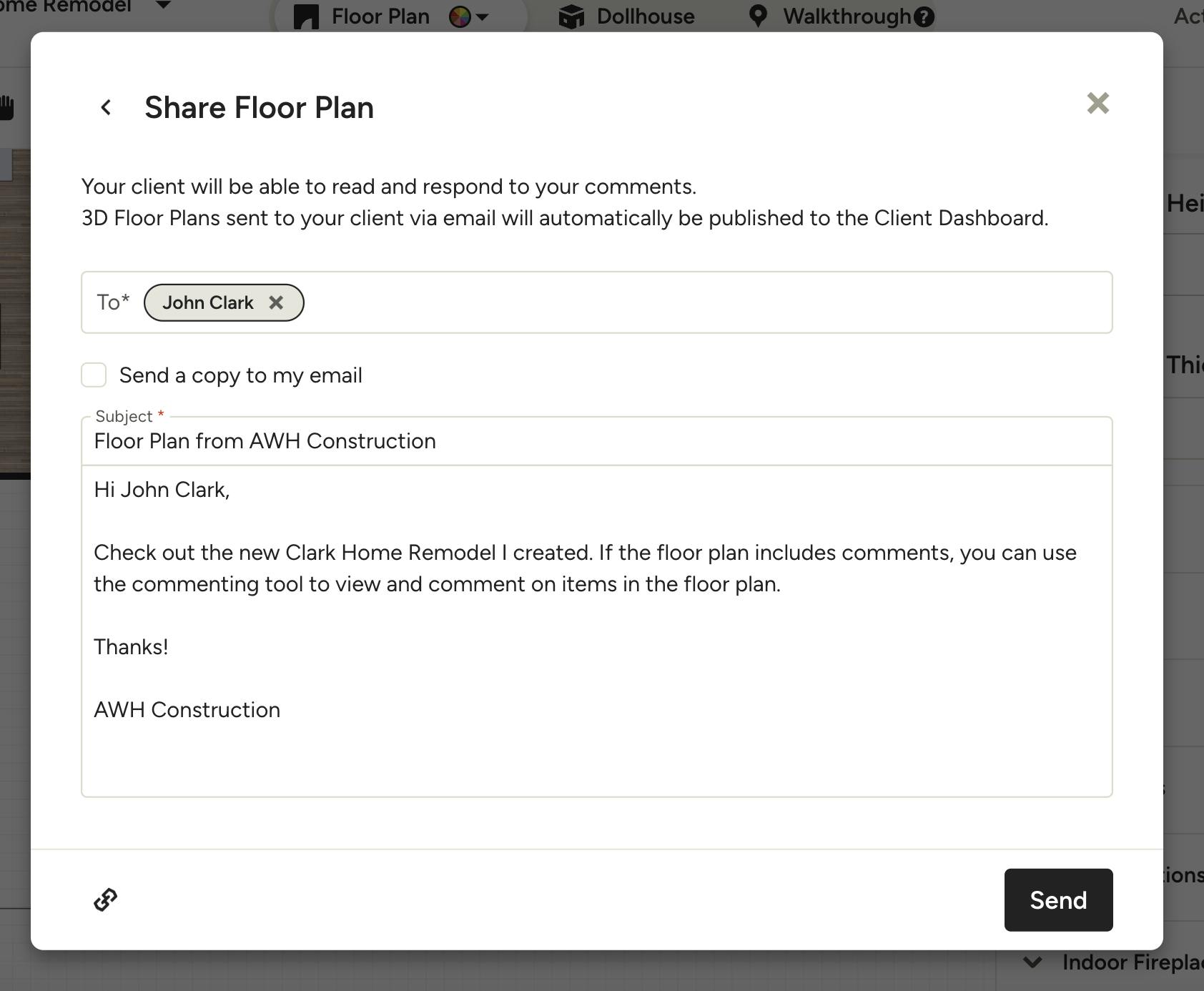Collapse the Indoor Fireplace section chevron
The image size is (1204, 991).
coord(1032,962)
